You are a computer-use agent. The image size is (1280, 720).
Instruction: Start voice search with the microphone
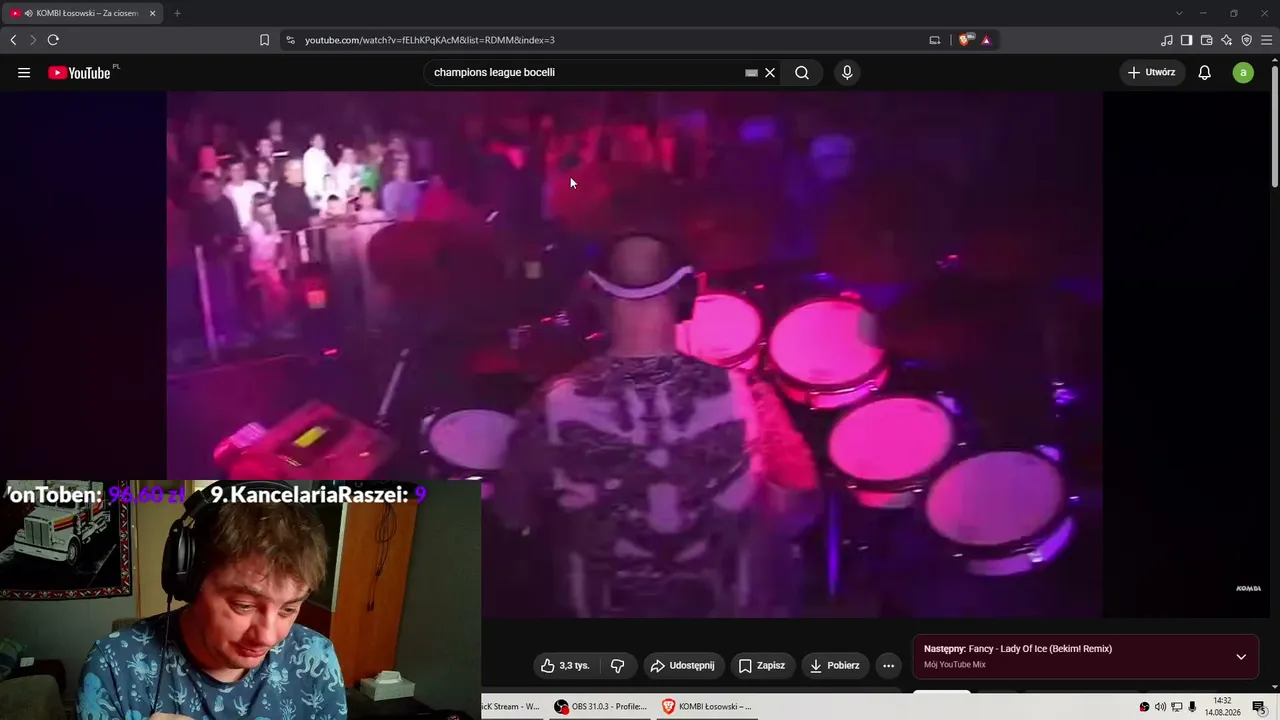[847, 72]
